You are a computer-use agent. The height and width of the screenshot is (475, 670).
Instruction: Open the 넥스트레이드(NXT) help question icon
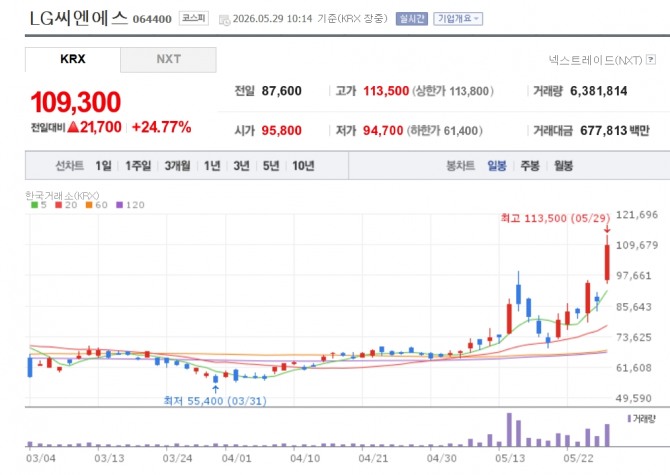(x=651, y=59)
